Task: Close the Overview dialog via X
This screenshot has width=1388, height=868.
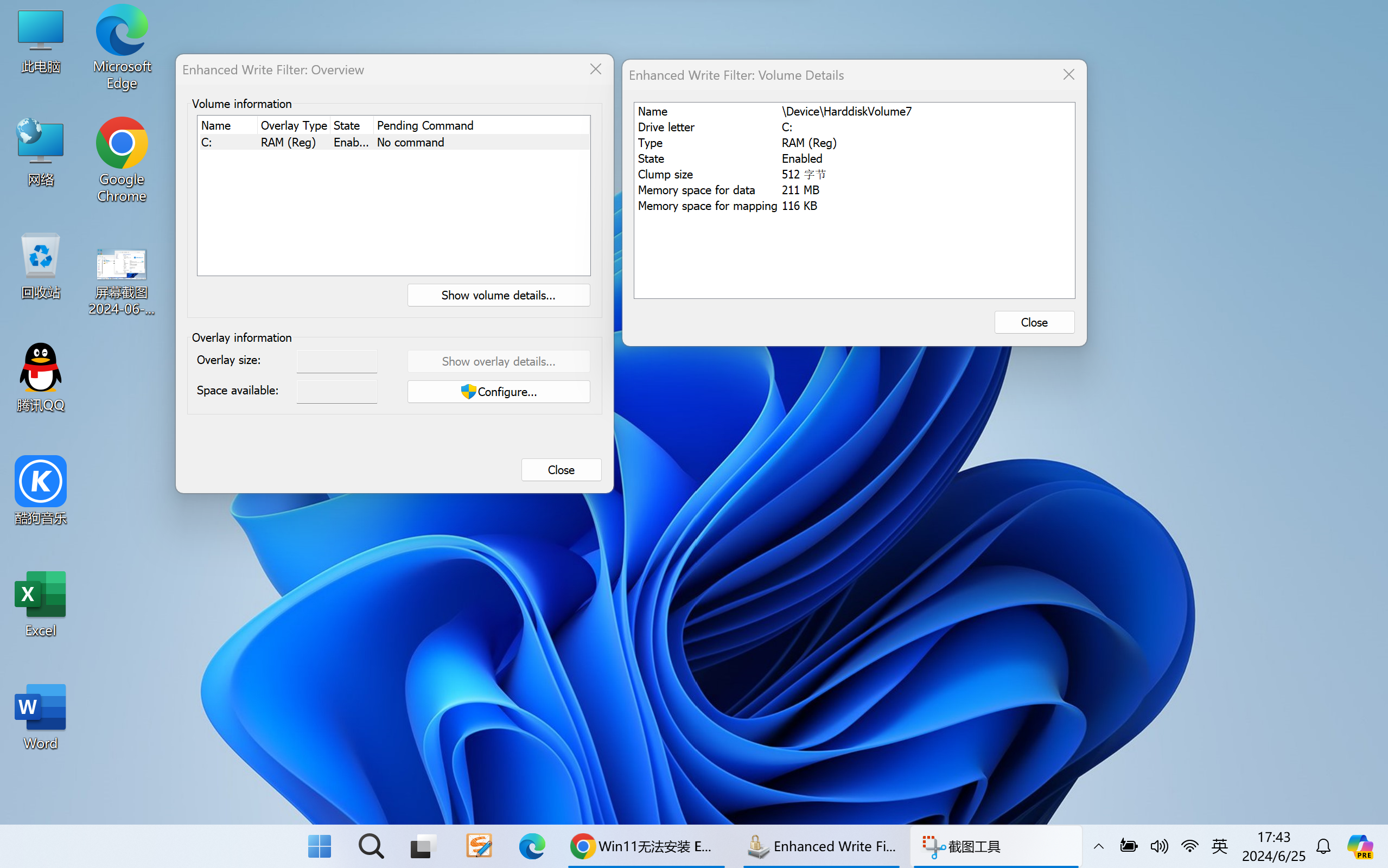Action: 596,69
